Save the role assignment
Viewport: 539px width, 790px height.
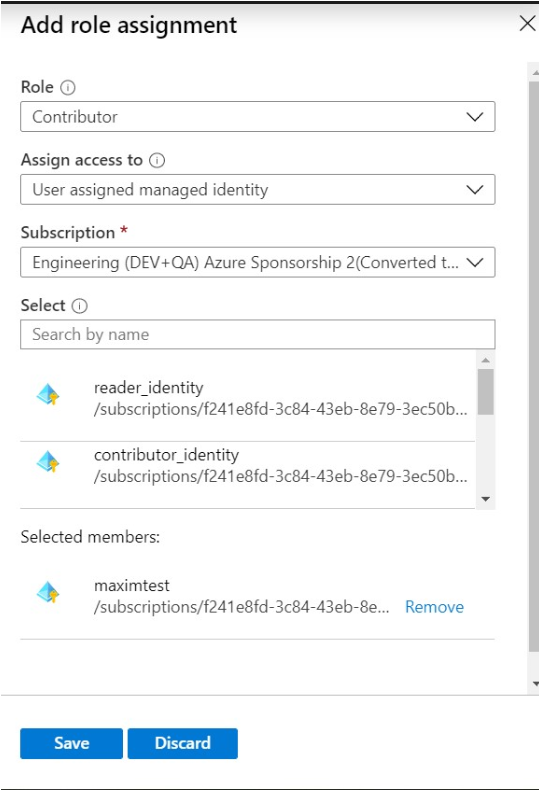(x=72, y=743)
